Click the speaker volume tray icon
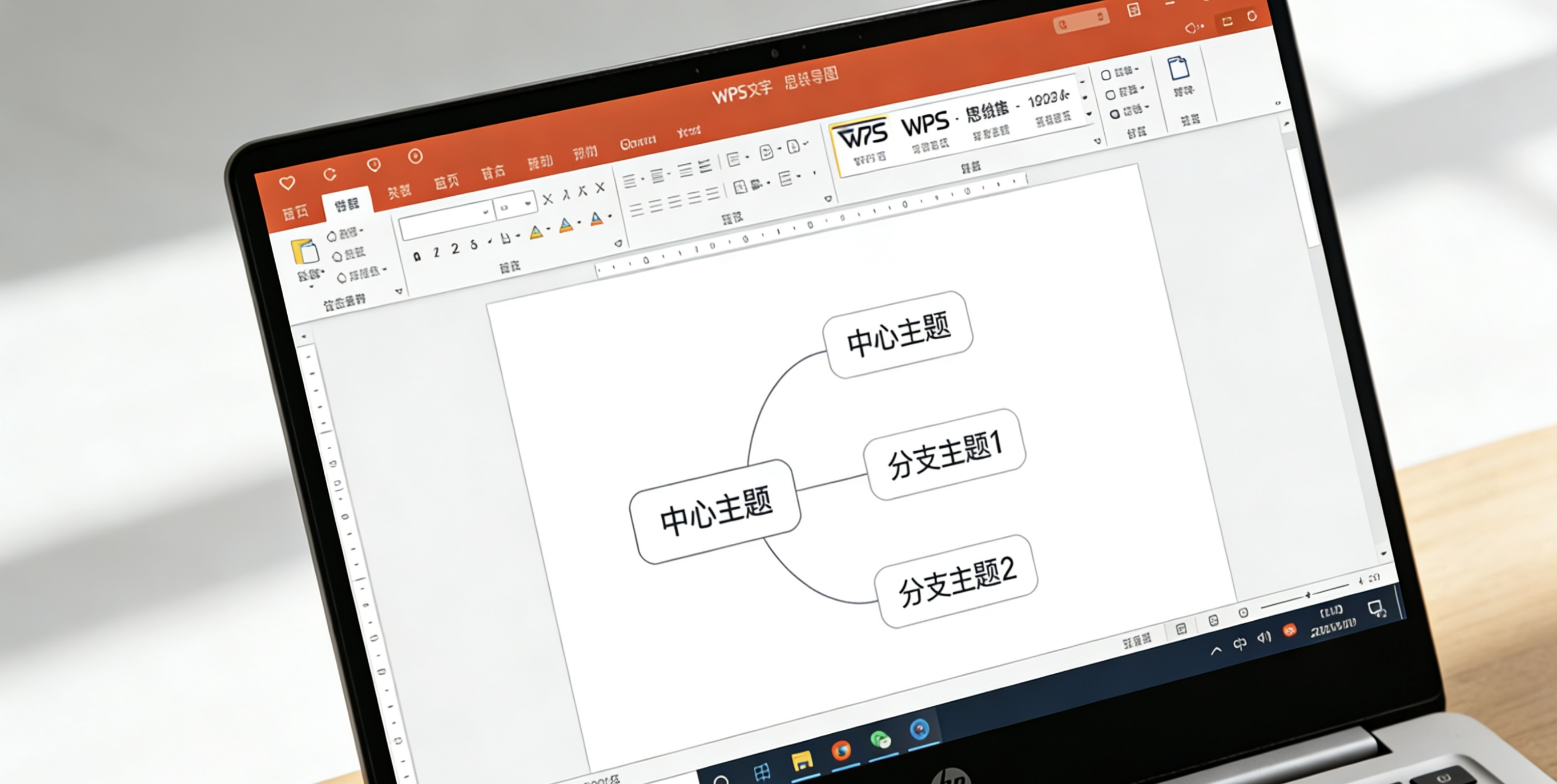Viewport: 1557px width, 784px height. coord(1264,637)
